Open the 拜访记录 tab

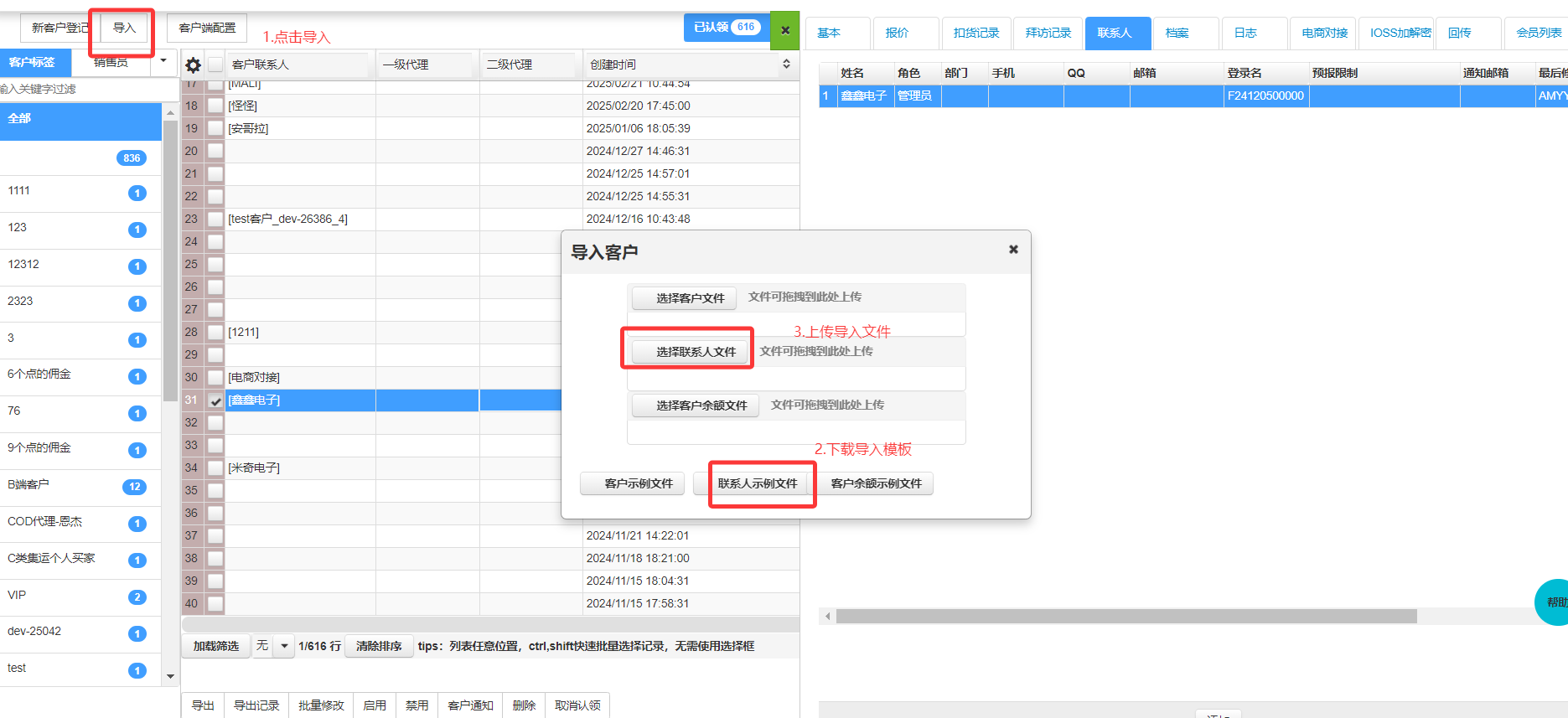pyautogui.click(x=1048, y=33)
